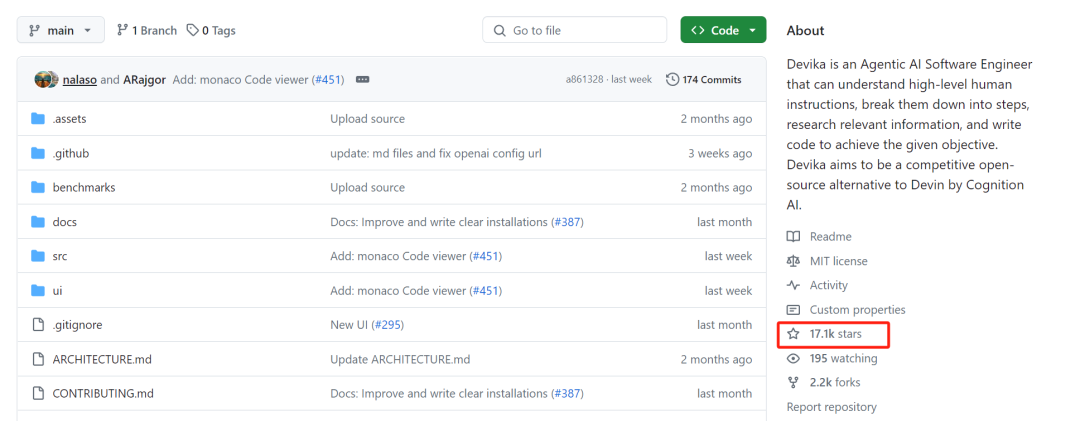The width and height of the screenshot is (1080, 421).
Task: Open the docs folder name
Action: click(65, 222)
